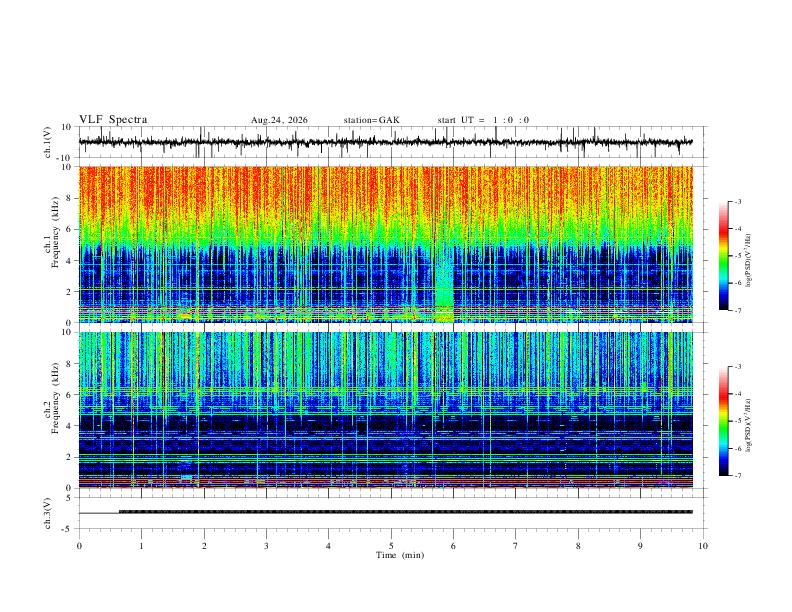
Task: Click the dark blue 4 kHz band in ch.2
Action: click(x=385, y=422)
